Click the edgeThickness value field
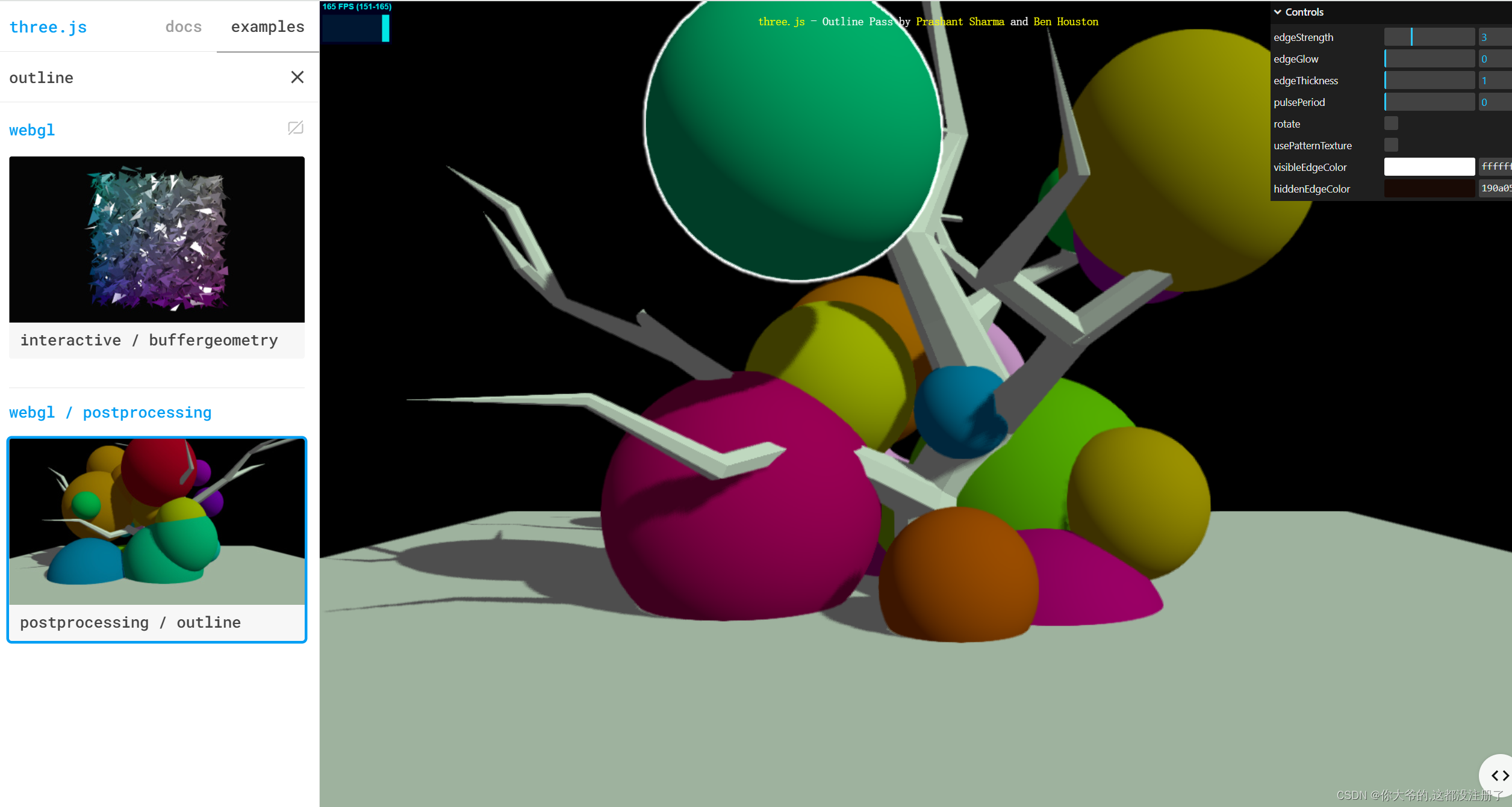Viewport: 1512px width, 807px height. coord(1495,81)
